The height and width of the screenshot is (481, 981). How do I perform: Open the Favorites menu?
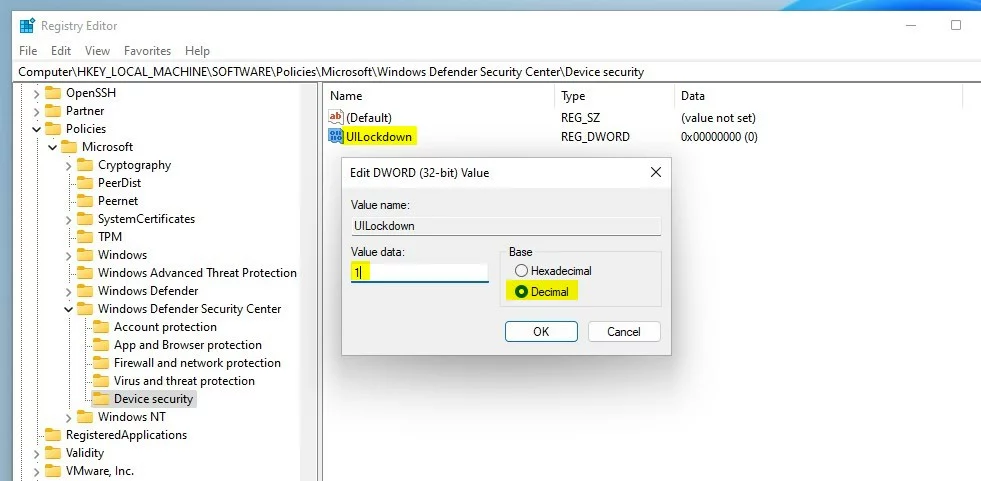click(x=148, y=51)
